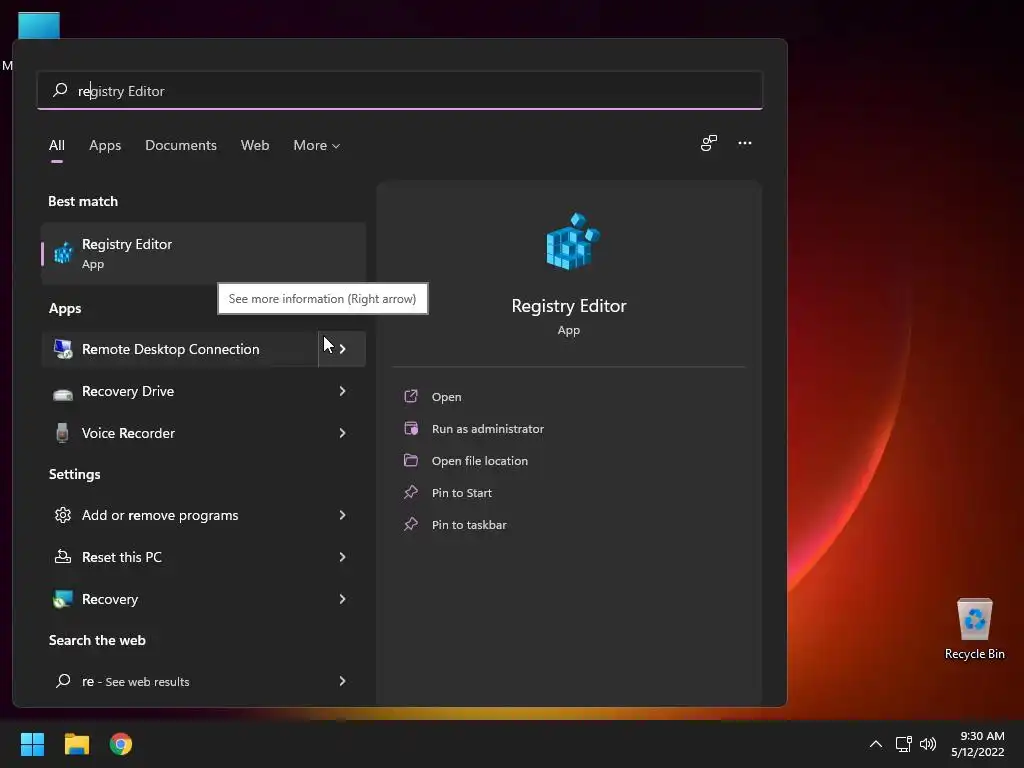The width and height of the screenshot is (1024, 768).
Task: Click the gear icon for Add or remove programs
Action: (63, 515)
